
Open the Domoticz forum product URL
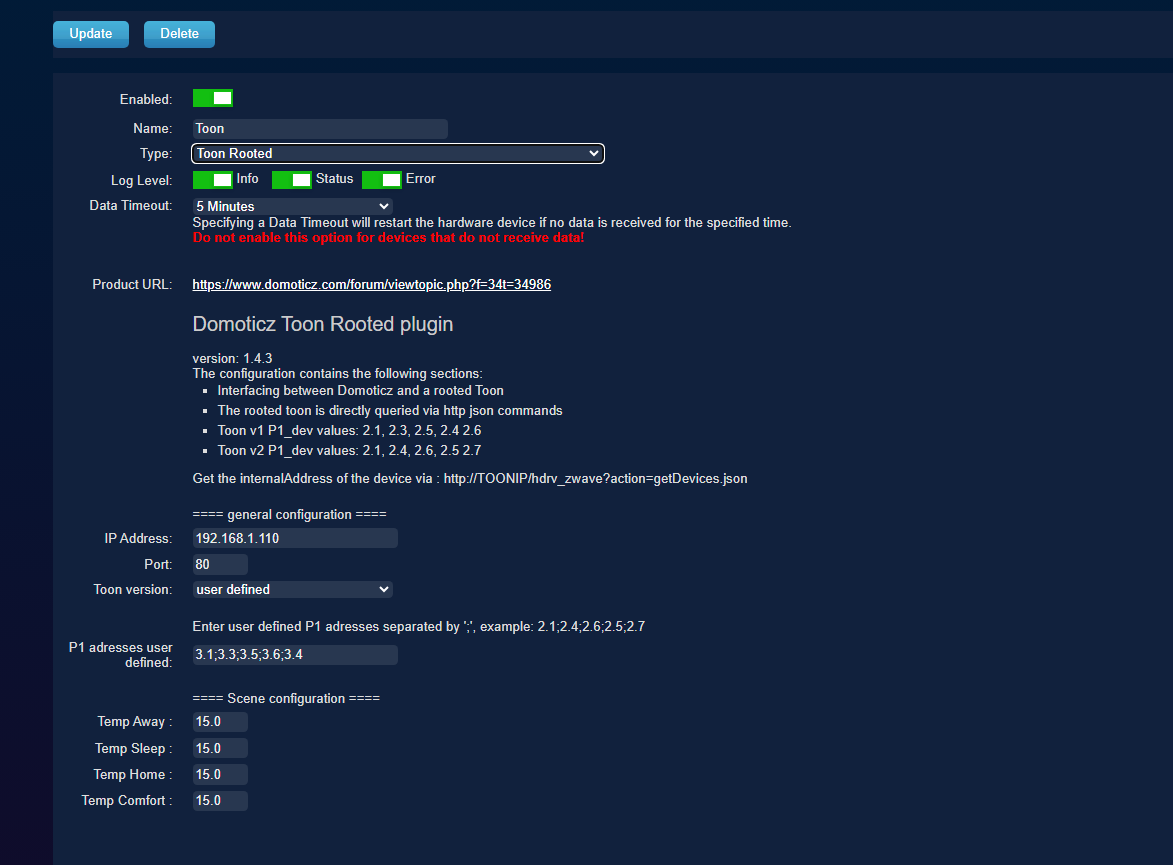click(372, 284)
